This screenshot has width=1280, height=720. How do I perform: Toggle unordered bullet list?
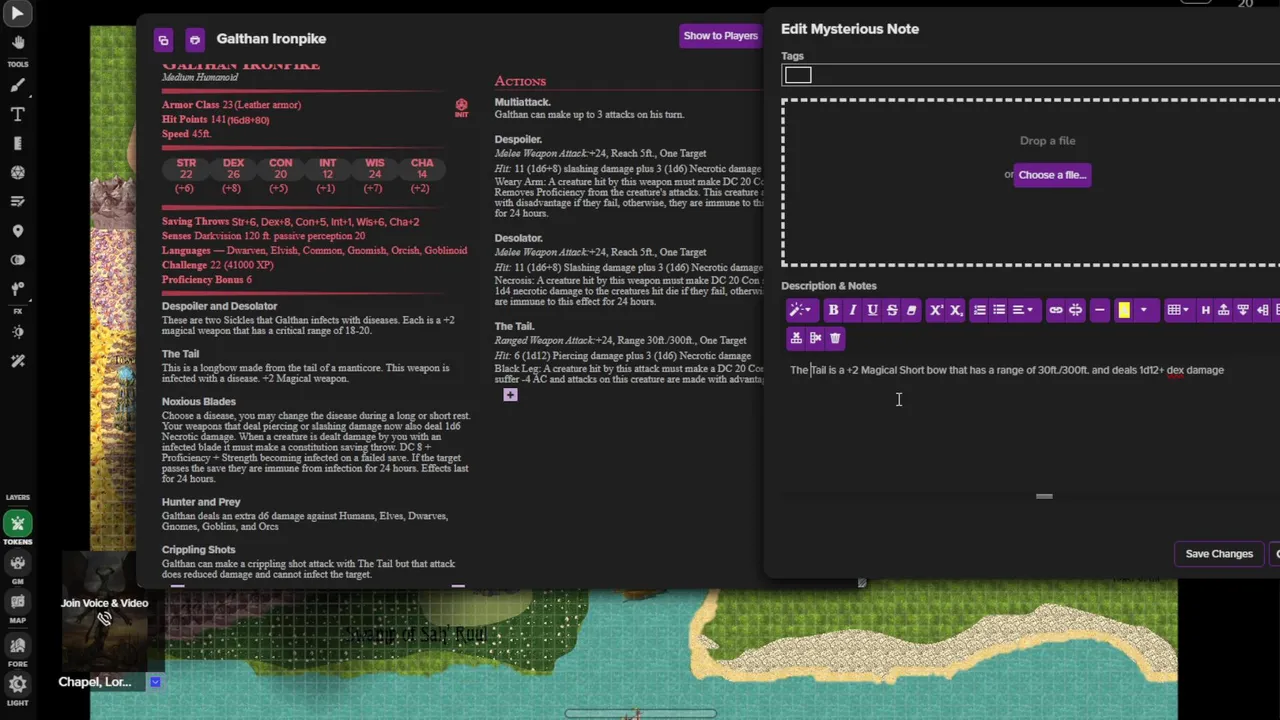[999, 310]
